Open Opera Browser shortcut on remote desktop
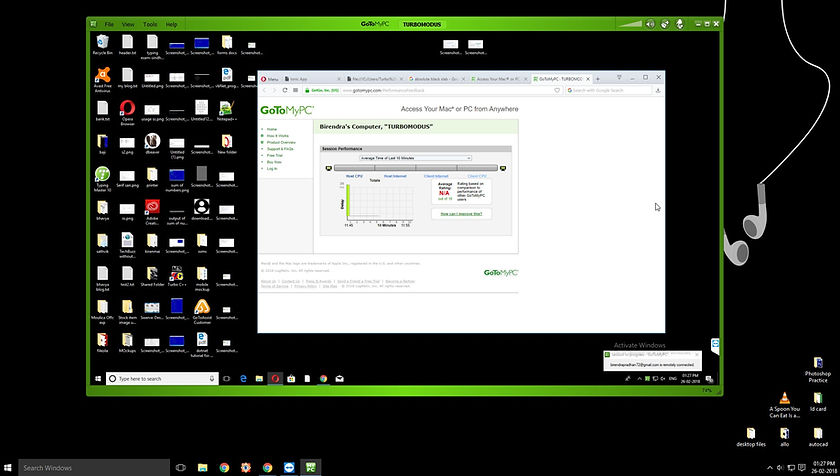This screenshot has width=840, height=476. click(127, 113)
